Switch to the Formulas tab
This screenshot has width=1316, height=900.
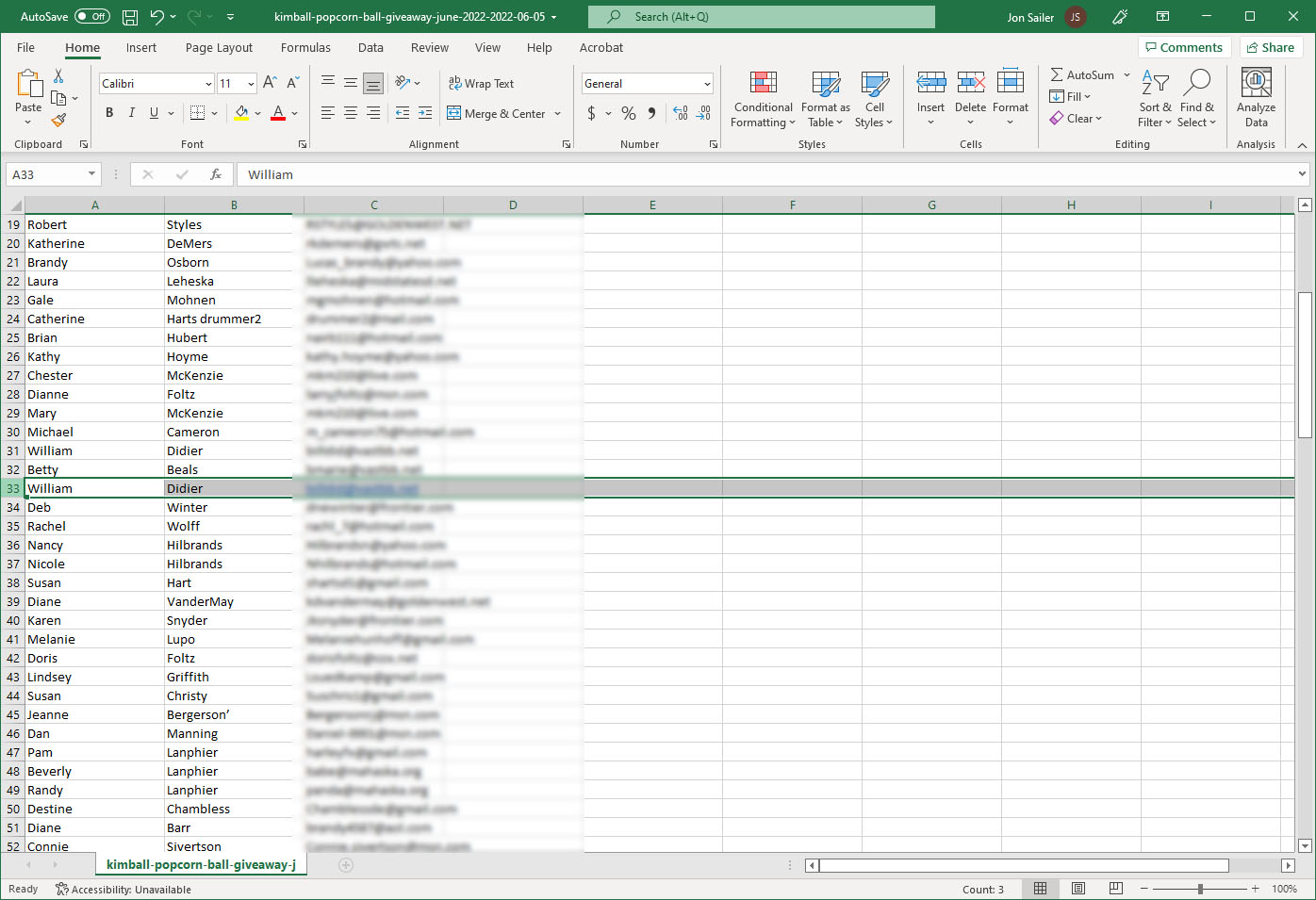point(305,48)
